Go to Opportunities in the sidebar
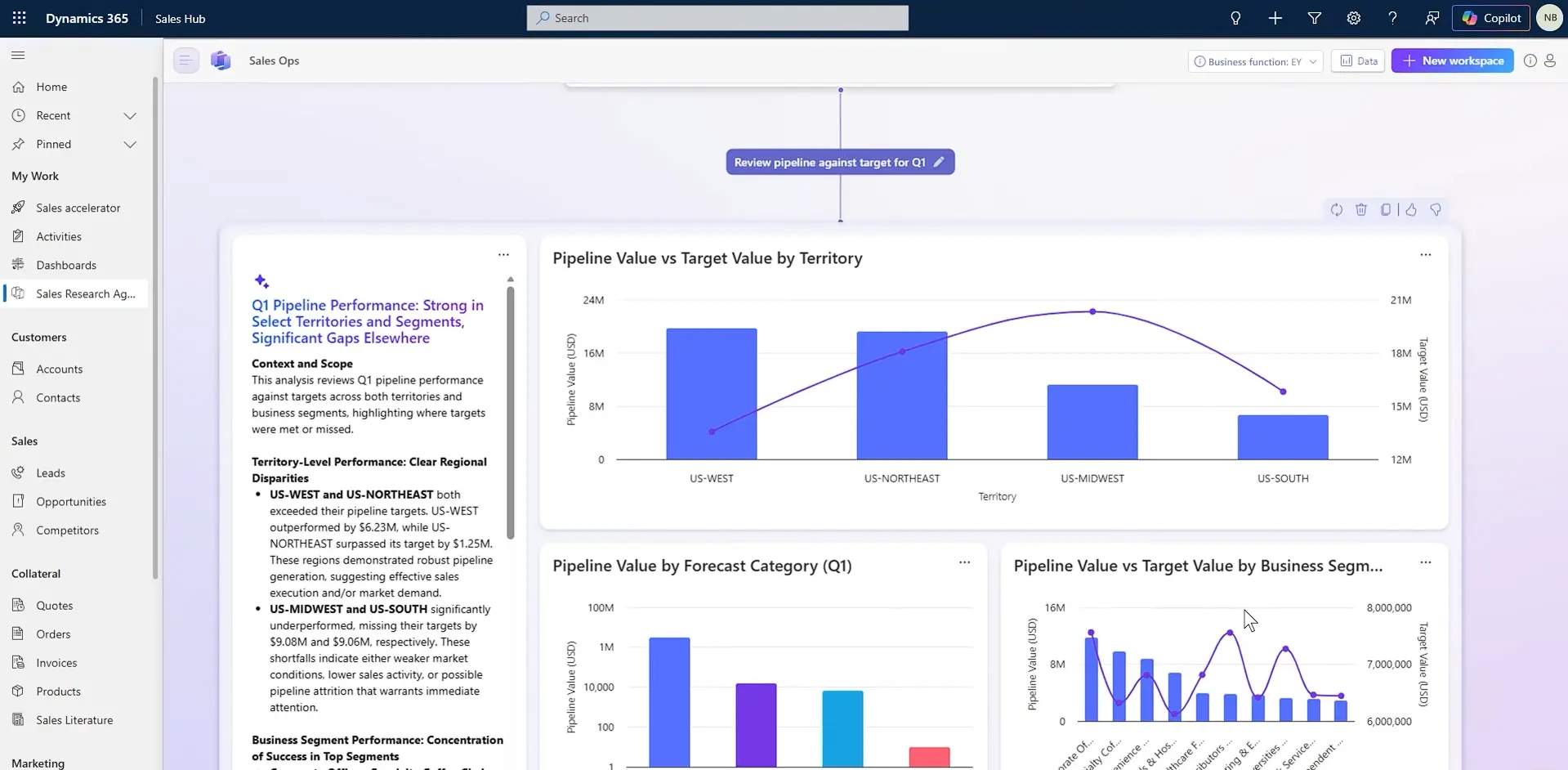The height and width of the screenshot is (770, 1568). [71, 502]
